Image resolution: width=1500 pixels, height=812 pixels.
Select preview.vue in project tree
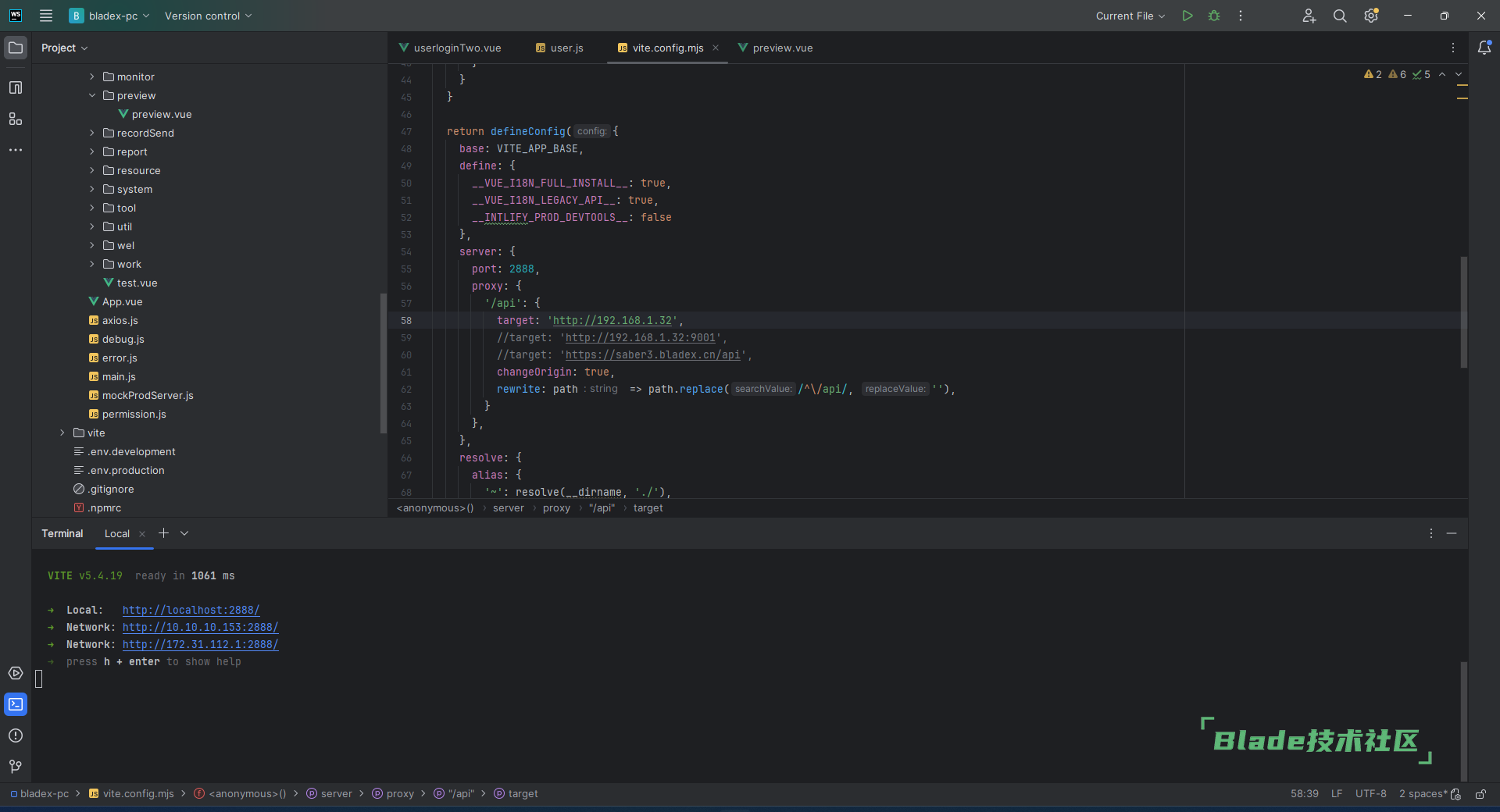[161, 114]
